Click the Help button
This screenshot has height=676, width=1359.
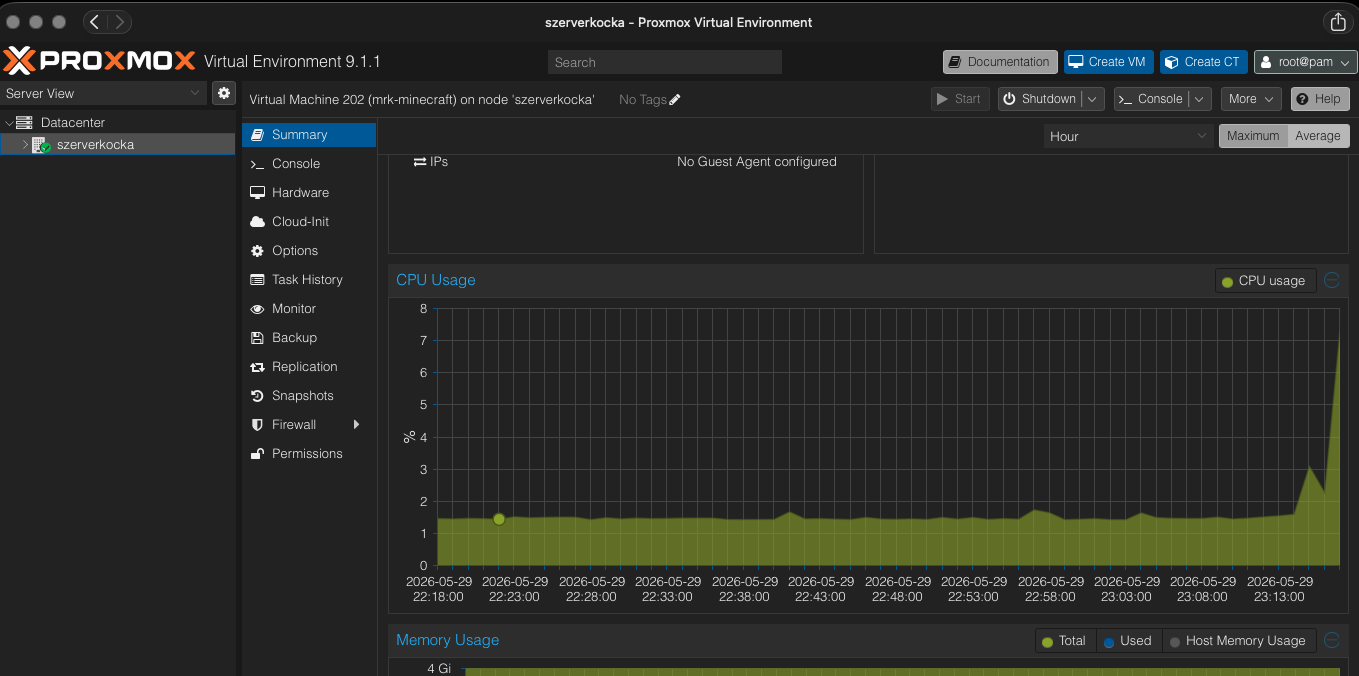tap(1320, 99)
